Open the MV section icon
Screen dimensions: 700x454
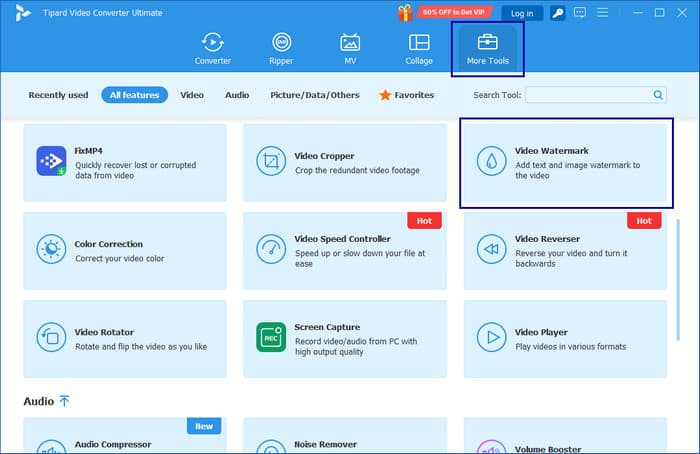(x=350, y=47)
